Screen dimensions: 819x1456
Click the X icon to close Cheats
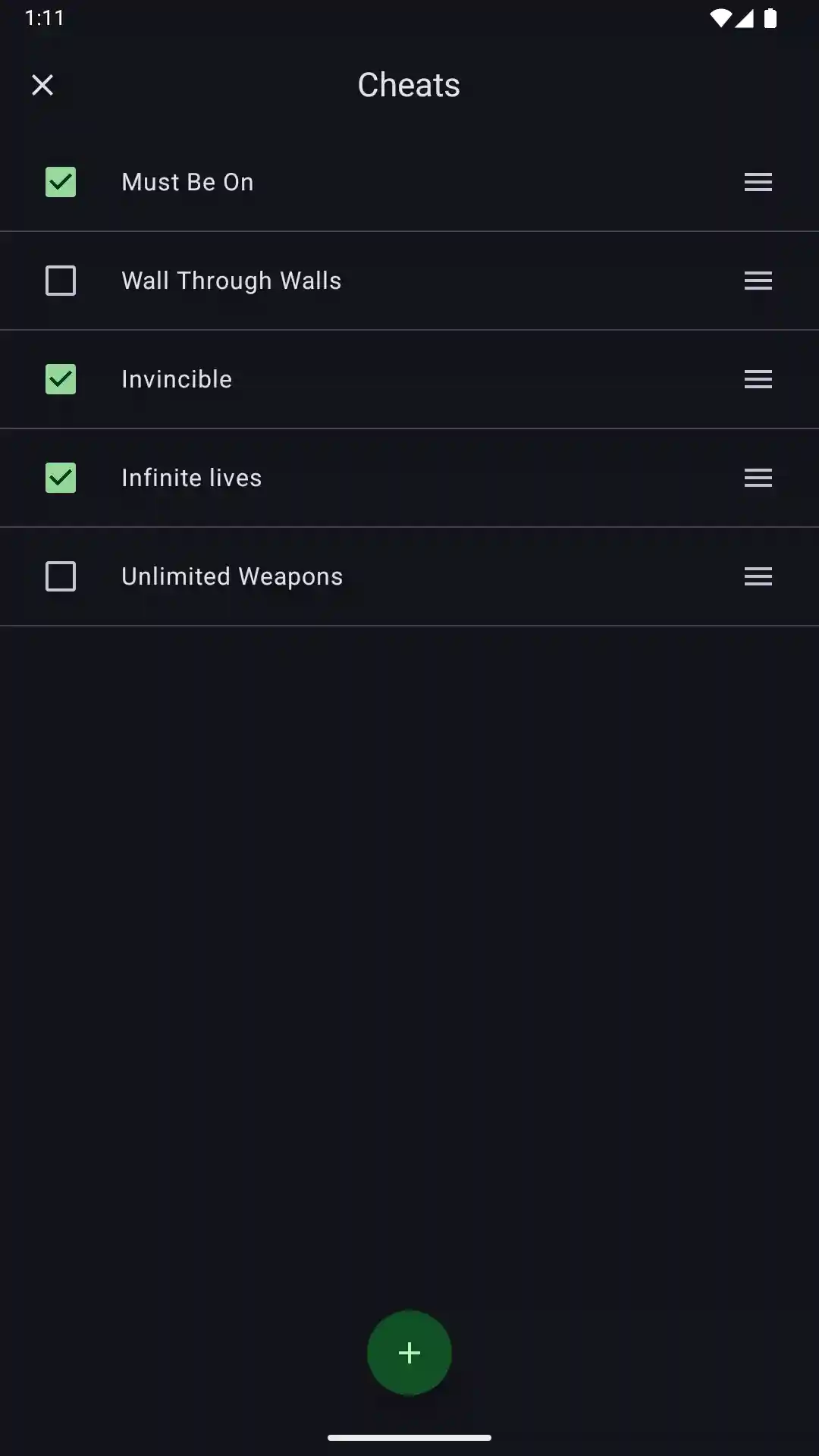[42, 85]
